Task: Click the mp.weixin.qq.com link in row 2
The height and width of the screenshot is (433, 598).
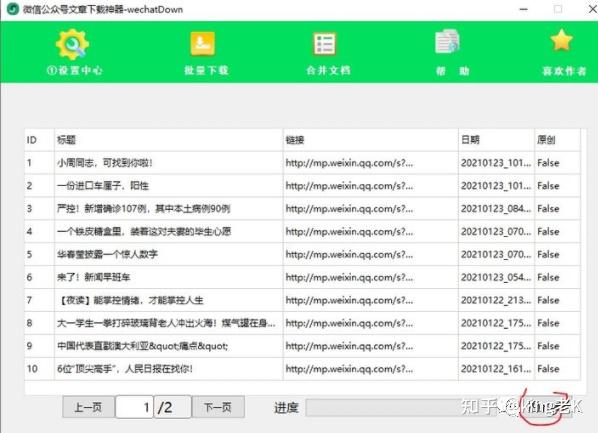Action: [x=349, y=186]
